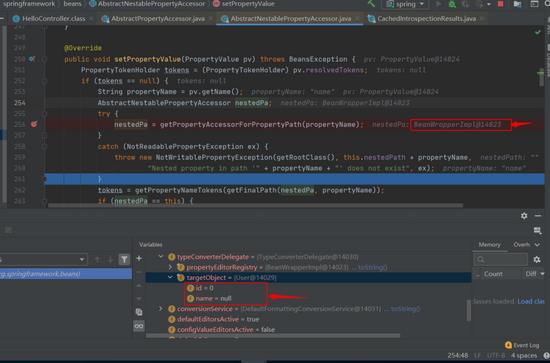The height and width of the screenshot is (363, 550).
Task: Toggle the breakpoint on line 256
Action: 34,124
